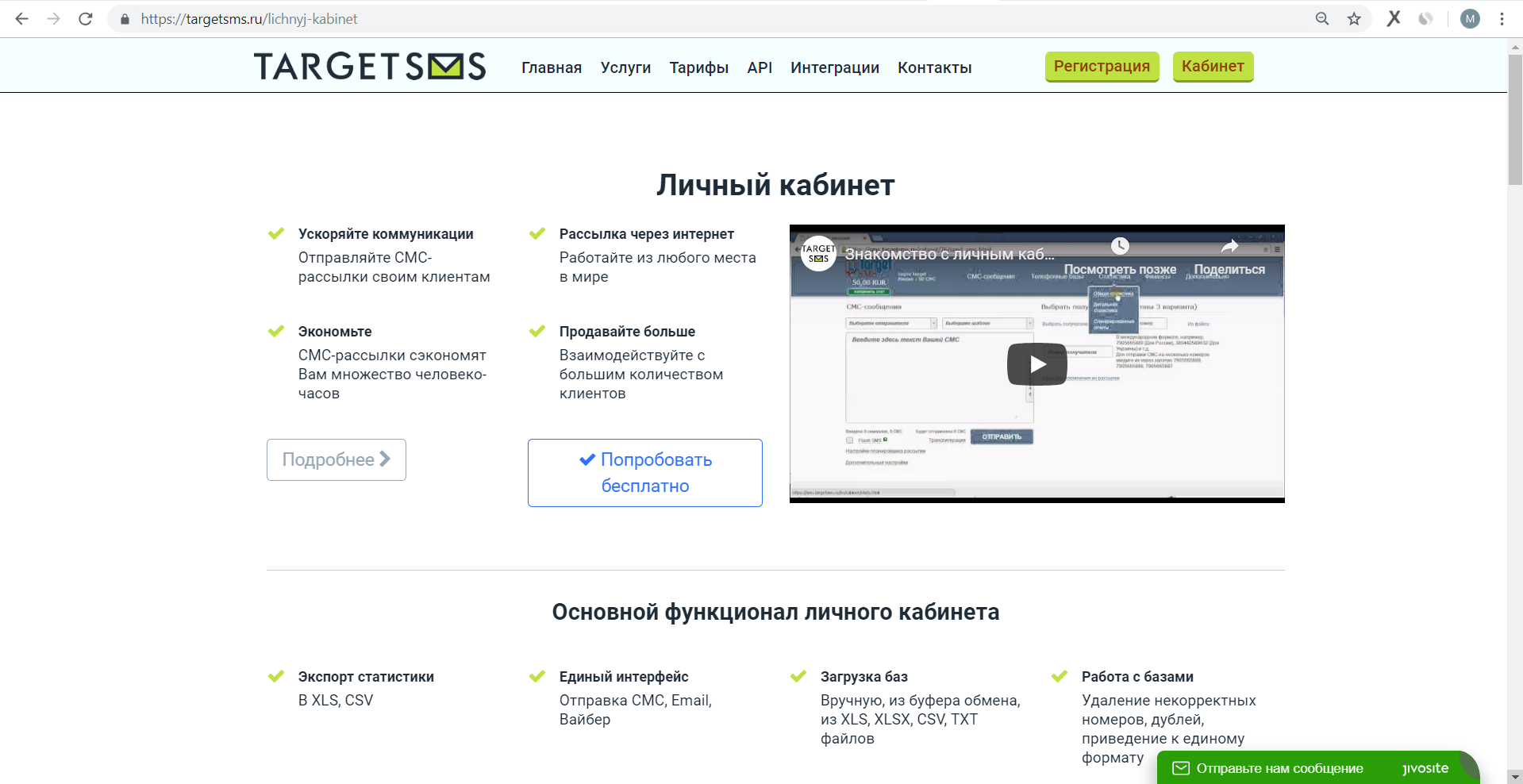Click the checkmark beside 'Рассылка через интернет'
1523x784 pixels.
tap(537, 233)
